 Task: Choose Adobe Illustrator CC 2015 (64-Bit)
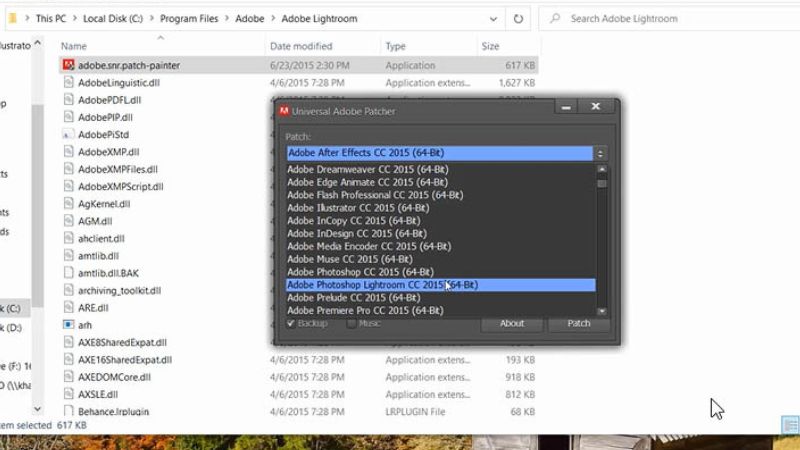click(x=440, y=208)
